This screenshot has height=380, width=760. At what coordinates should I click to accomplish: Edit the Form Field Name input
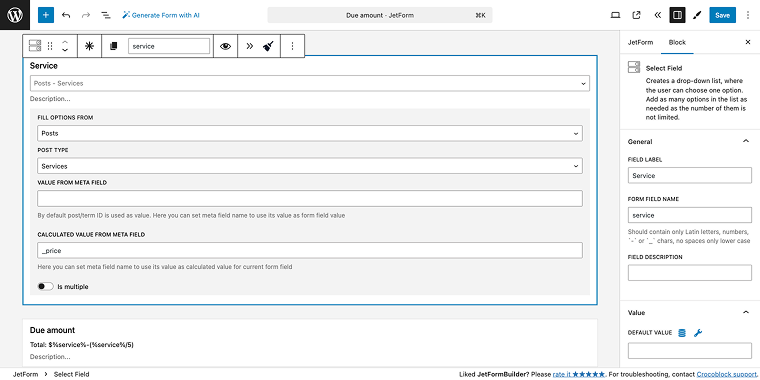pyautogui.click(x=690, y=215)
